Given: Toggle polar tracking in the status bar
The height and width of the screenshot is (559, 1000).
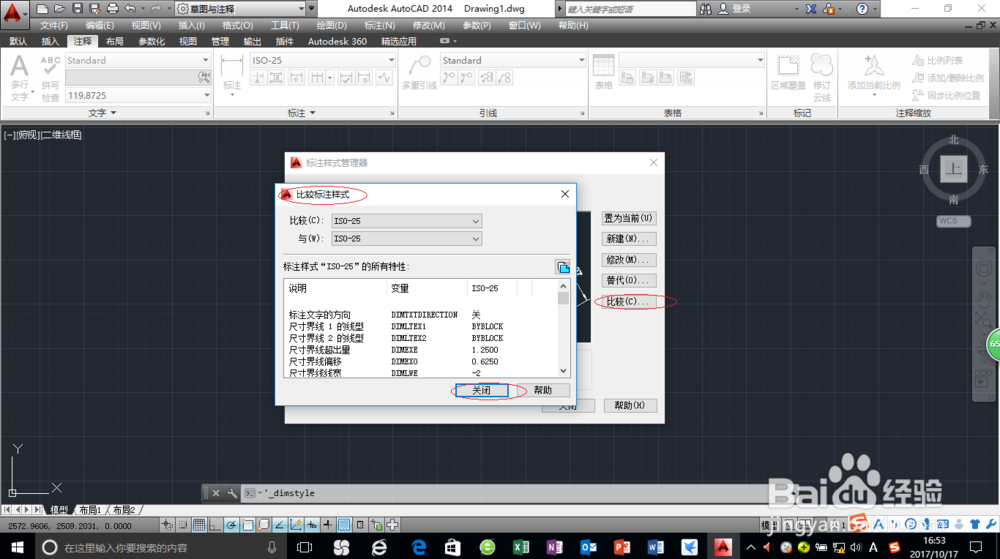Looking at the screenshot, I should 231,525.
